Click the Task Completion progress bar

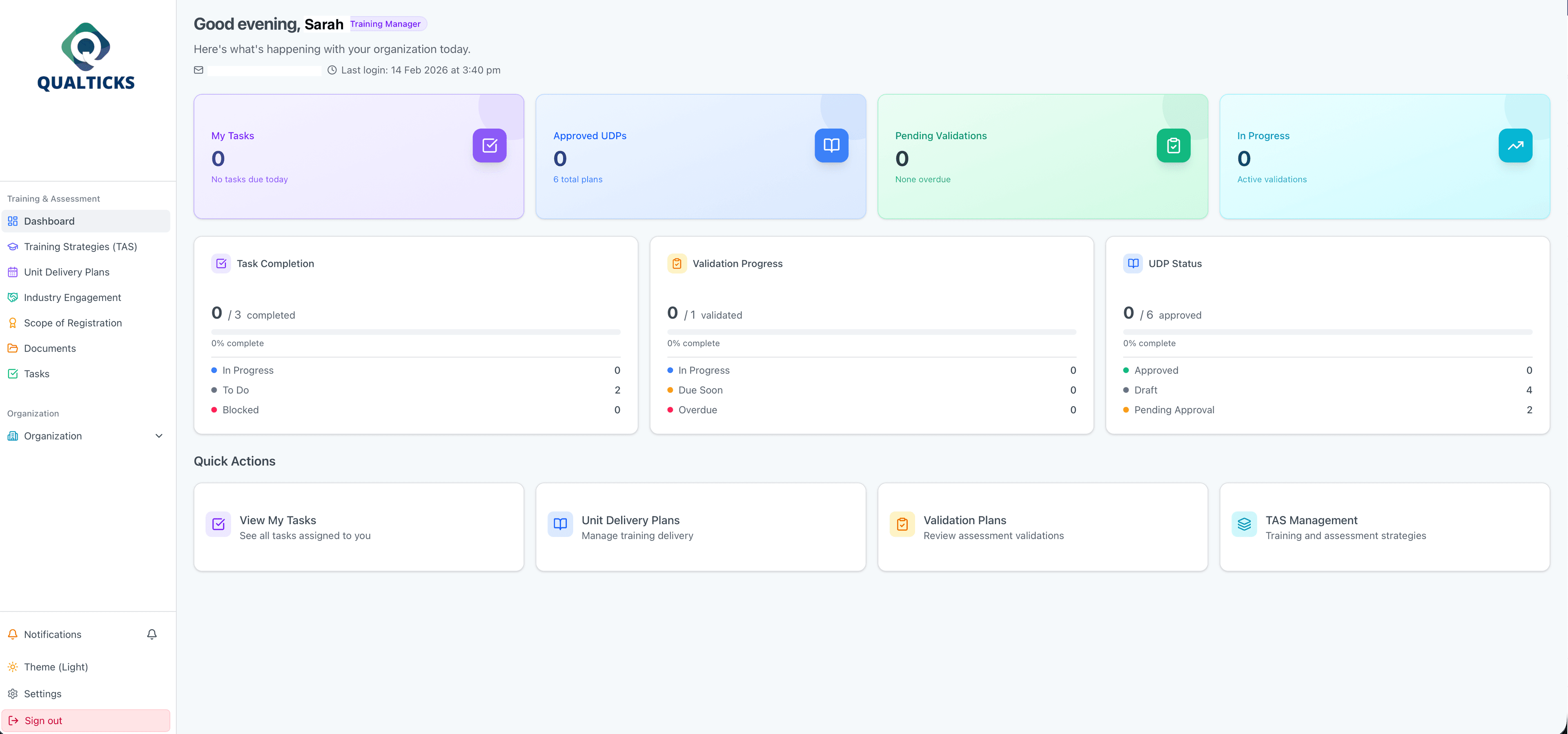pyautogui.click(x=416, y=332)
